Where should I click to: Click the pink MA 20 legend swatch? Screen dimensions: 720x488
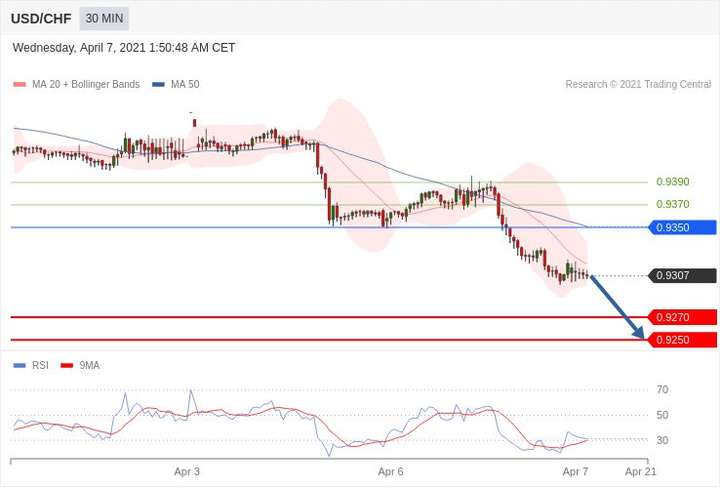[x=19, y=84]
